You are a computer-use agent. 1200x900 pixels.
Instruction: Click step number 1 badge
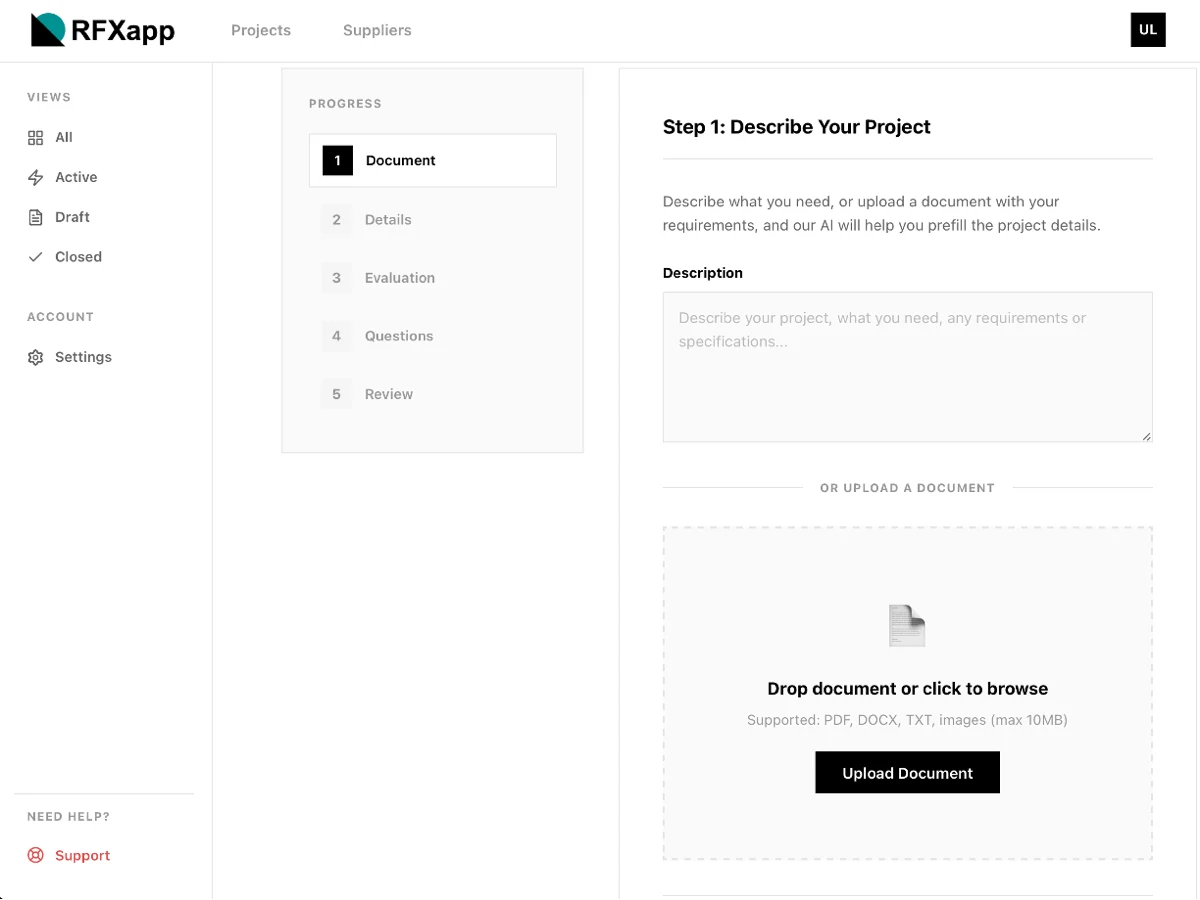click(x=338, y=160)
